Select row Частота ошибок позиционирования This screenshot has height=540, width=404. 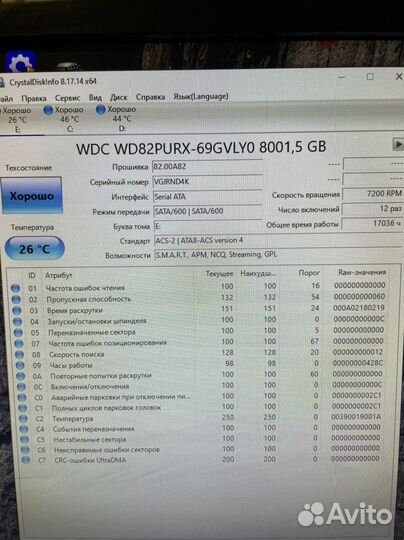pyautogui.click(x=200, y=342)
